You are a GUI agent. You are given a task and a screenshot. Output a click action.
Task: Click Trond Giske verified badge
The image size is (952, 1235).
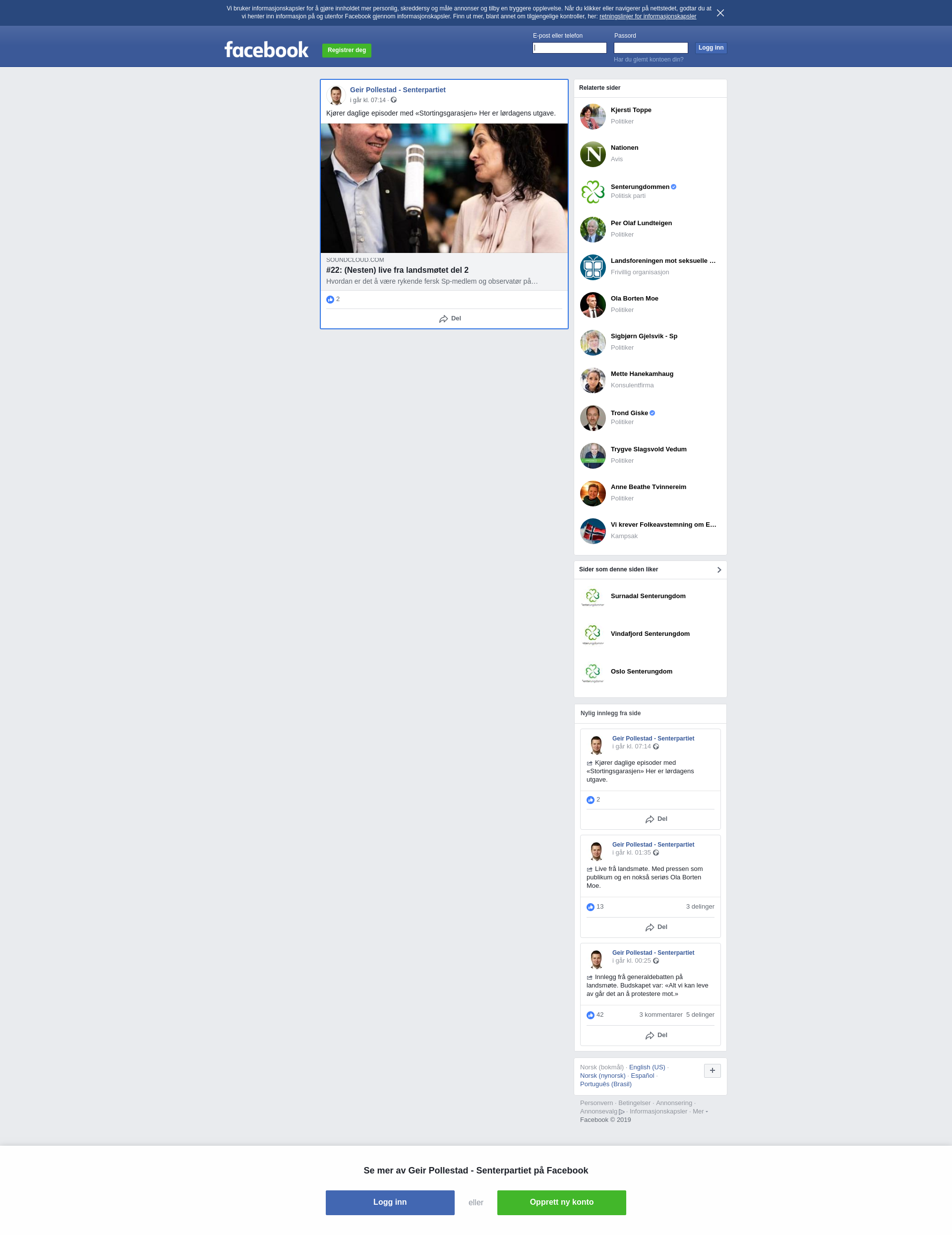coord(653,413)
